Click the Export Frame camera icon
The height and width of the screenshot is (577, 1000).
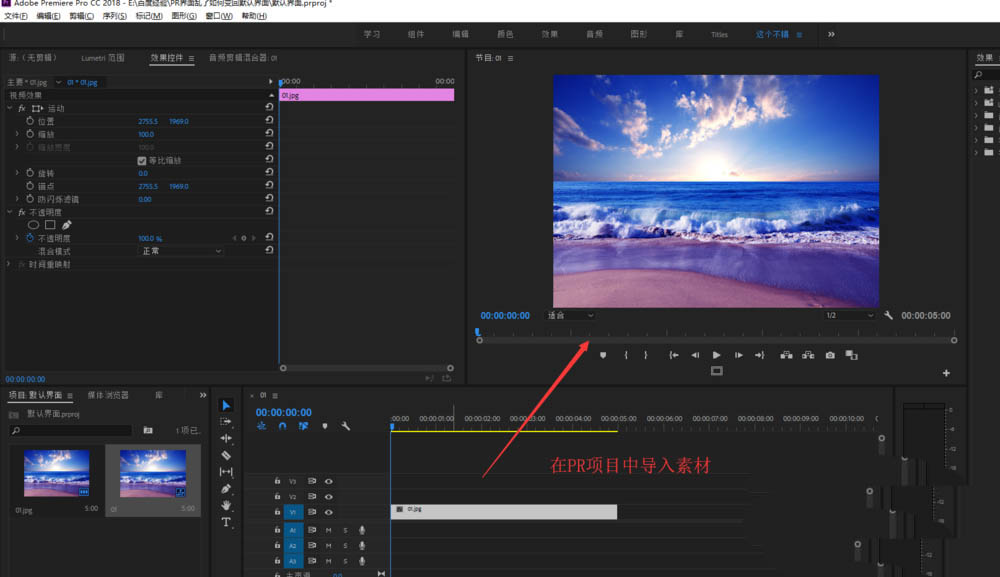coord(829,355)
